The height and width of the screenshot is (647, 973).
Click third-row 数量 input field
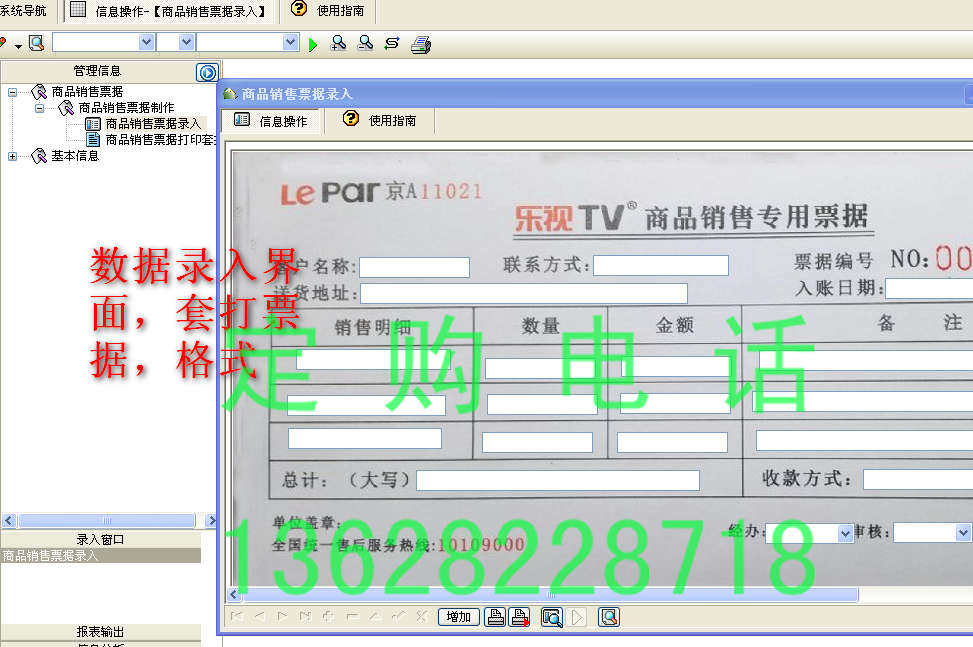pos(537,442)
